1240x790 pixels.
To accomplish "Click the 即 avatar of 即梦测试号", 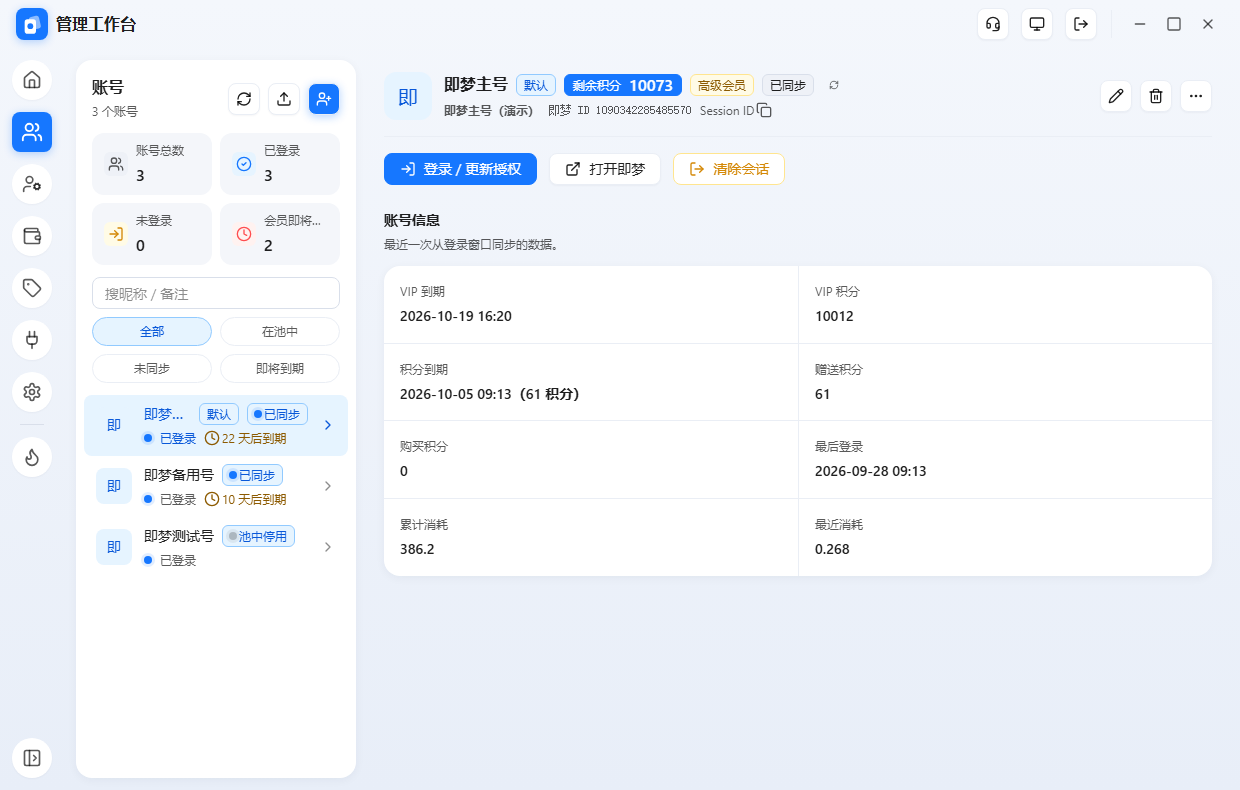I will pos(114,547).
